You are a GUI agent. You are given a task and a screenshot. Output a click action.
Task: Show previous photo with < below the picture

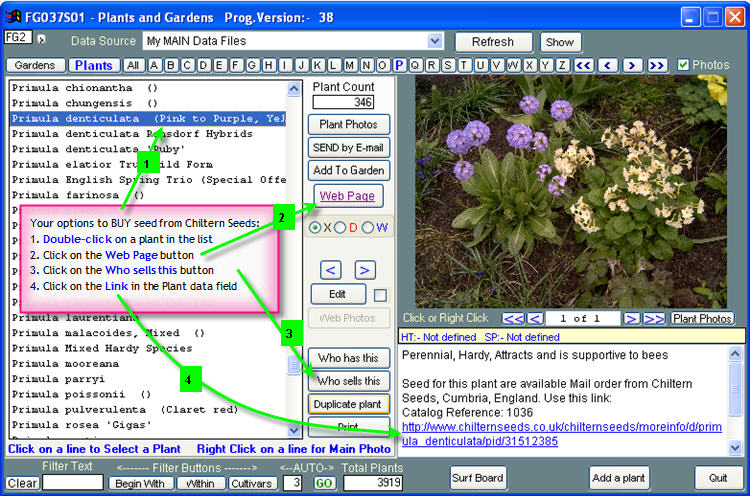tap(535, 319)
